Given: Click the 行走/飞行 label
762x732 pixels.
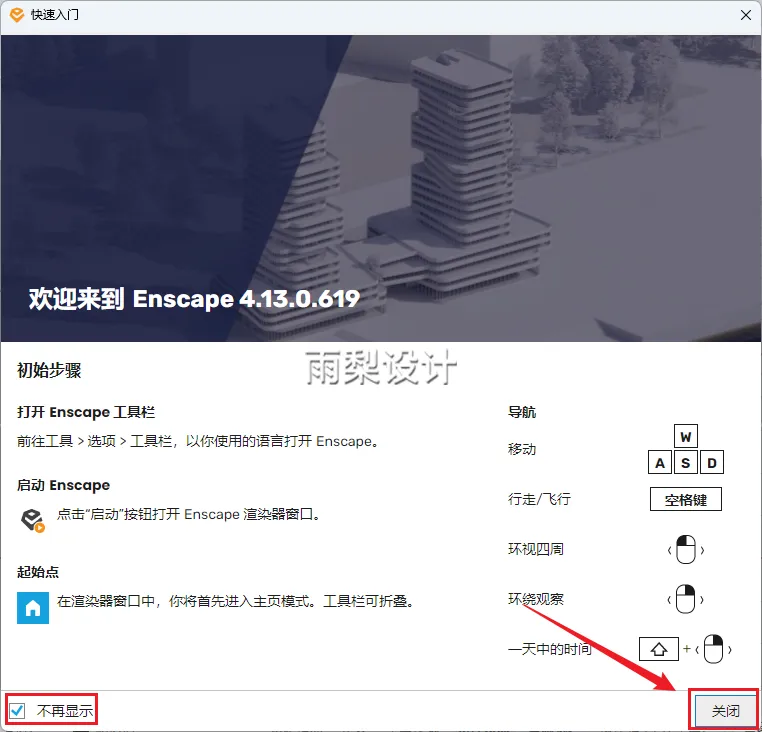Looking at the screenshot, I should (539, 499).
